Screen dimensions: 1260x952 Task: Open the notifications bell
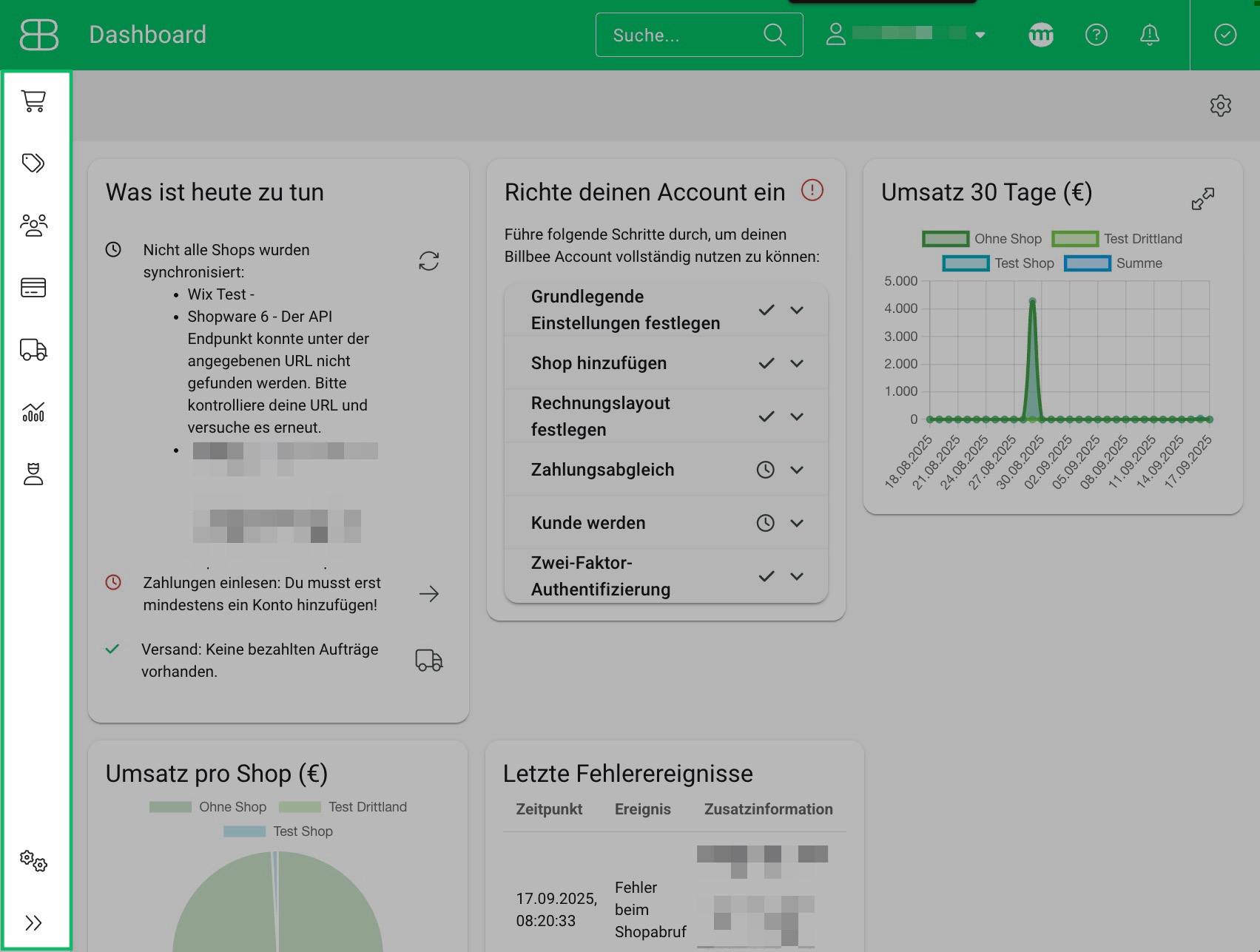click(x=1149, y=35)
